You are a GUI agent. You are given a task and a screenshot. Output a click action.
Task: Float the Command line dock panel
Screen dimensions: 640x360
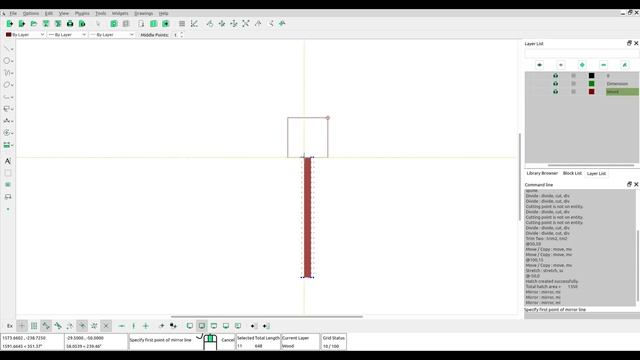click(629, 184)
